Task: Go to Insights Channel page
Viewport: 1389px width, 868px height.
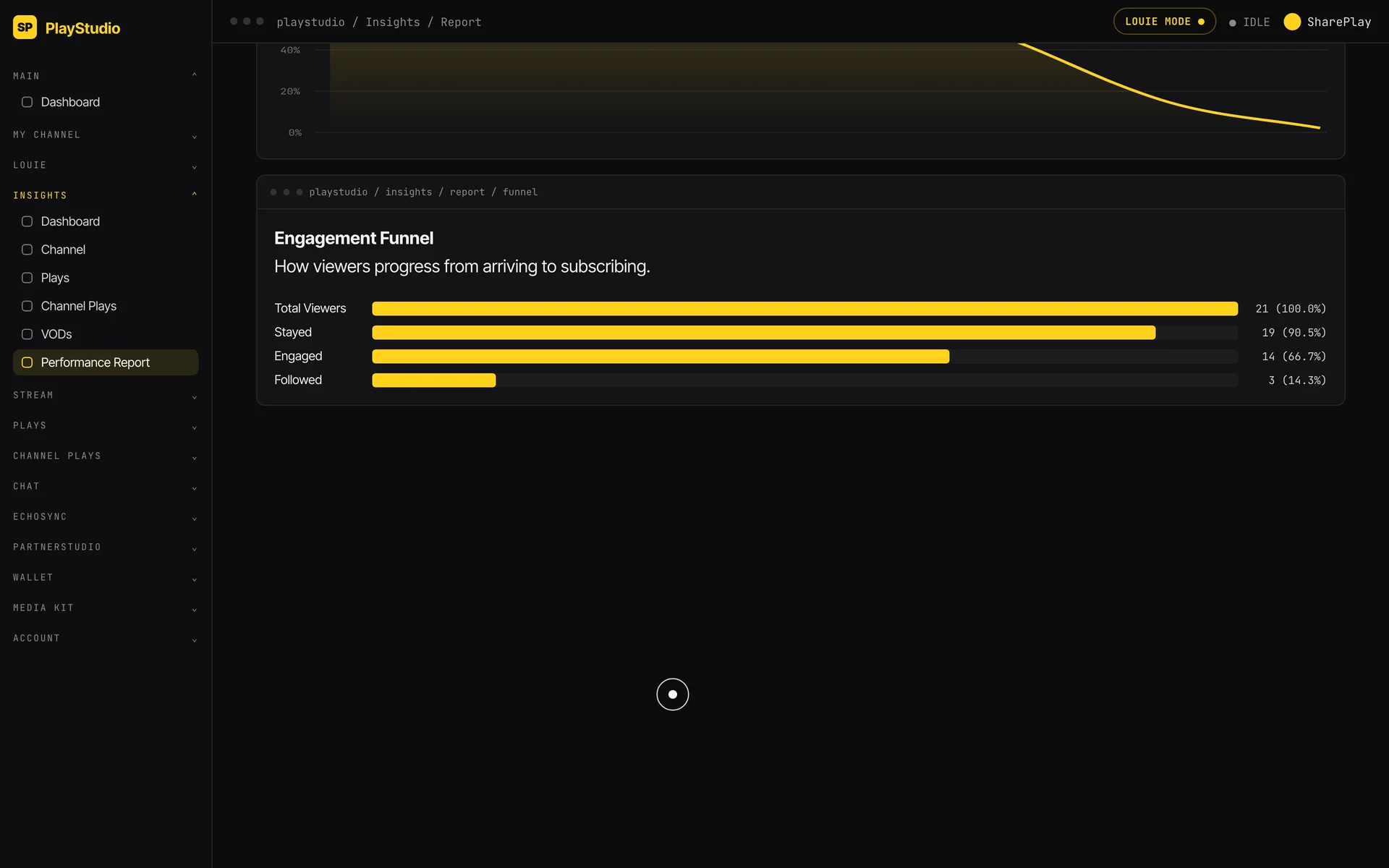Action: point(106,250)
